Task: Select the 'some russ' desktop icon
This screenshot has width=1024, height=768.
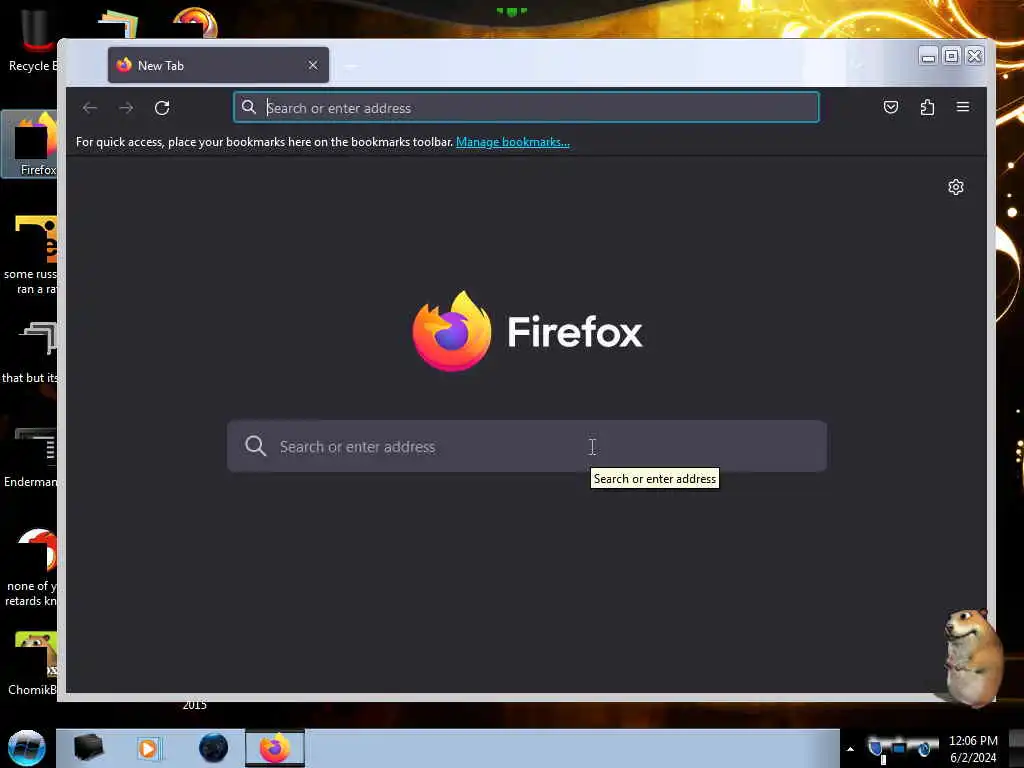Action: point(29,255)
